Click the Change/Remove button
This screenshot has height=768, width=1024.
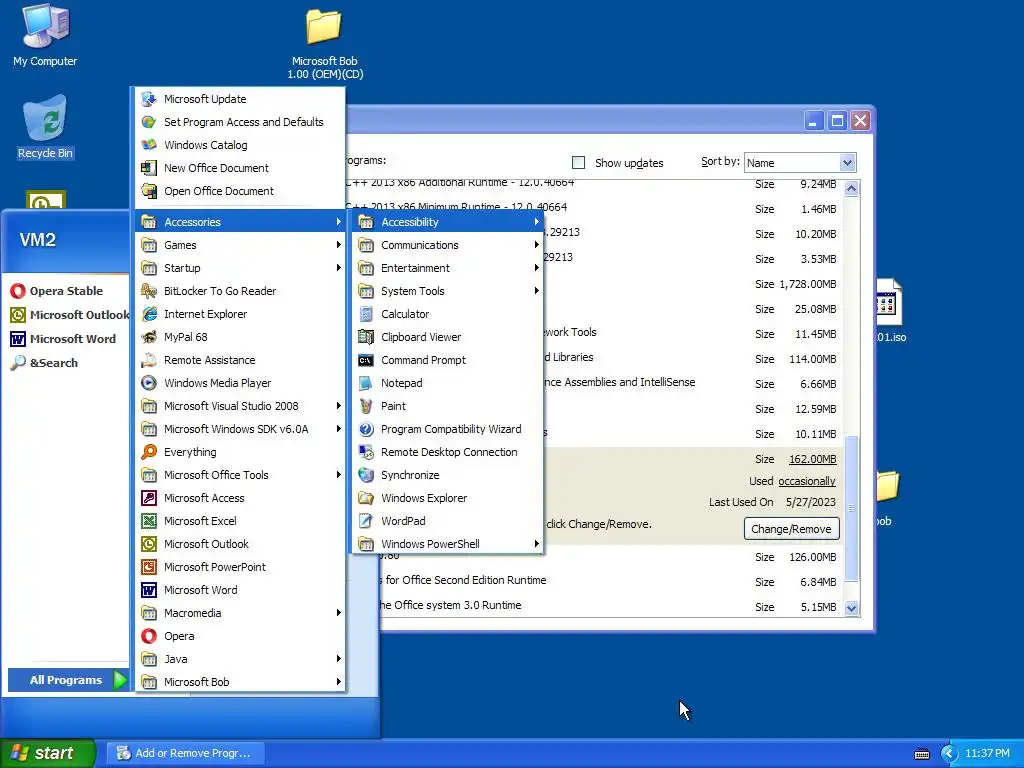pyautogui.click(x=791, y=529)
